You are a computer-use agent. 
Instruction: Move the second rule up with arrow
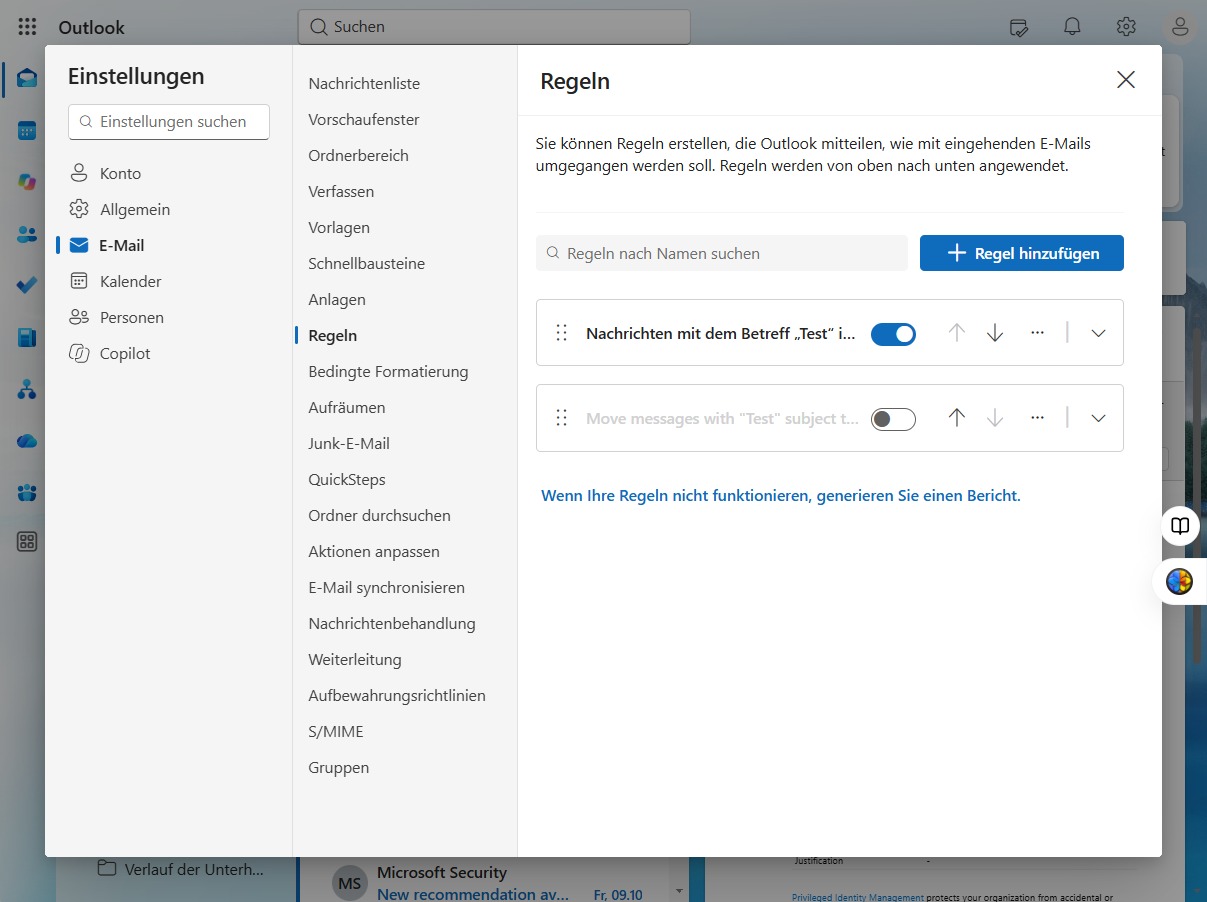[x=957, y=418]
